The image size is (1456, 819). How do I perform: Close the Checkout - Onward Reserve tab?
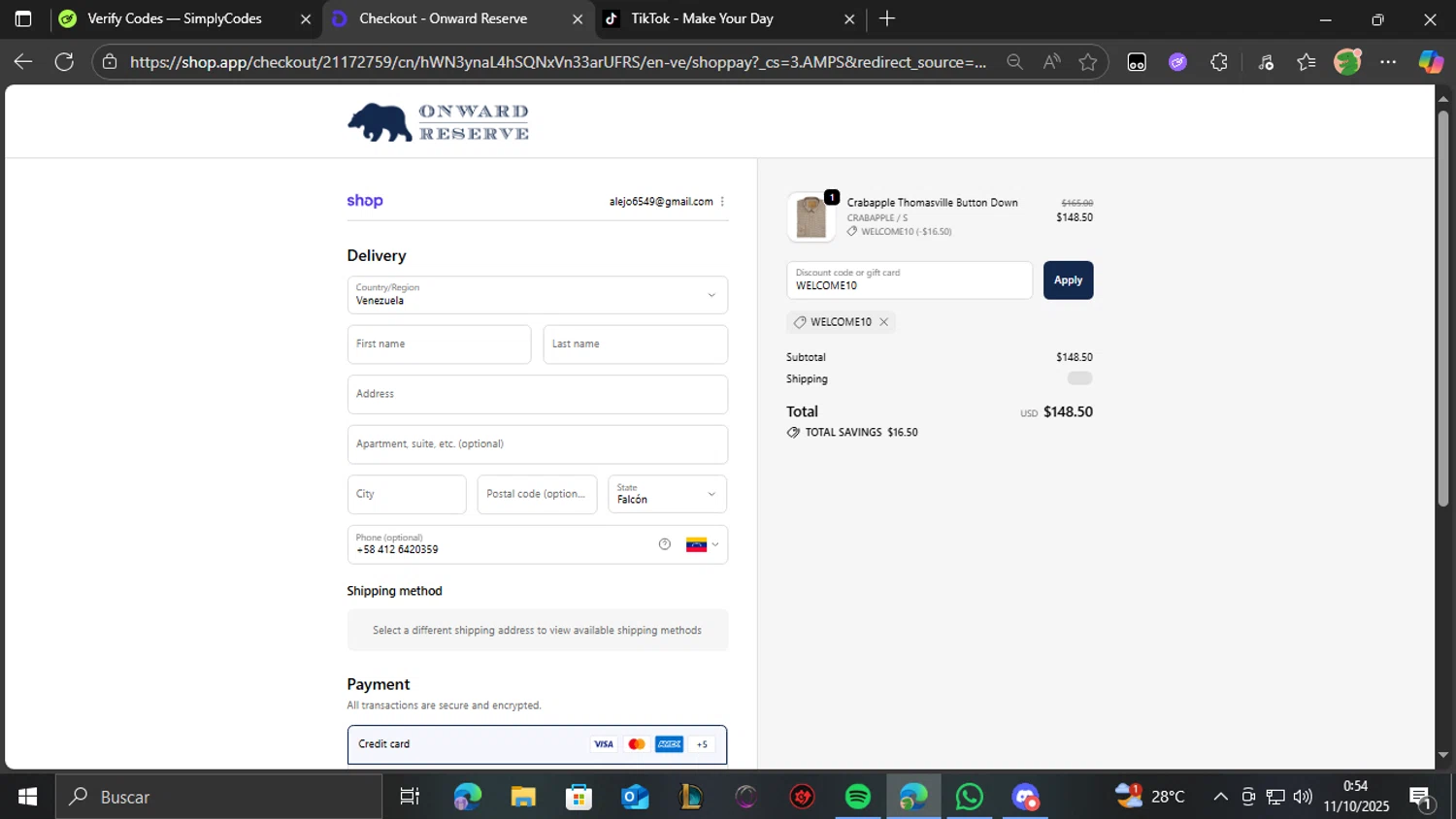[x=578, y=18]
